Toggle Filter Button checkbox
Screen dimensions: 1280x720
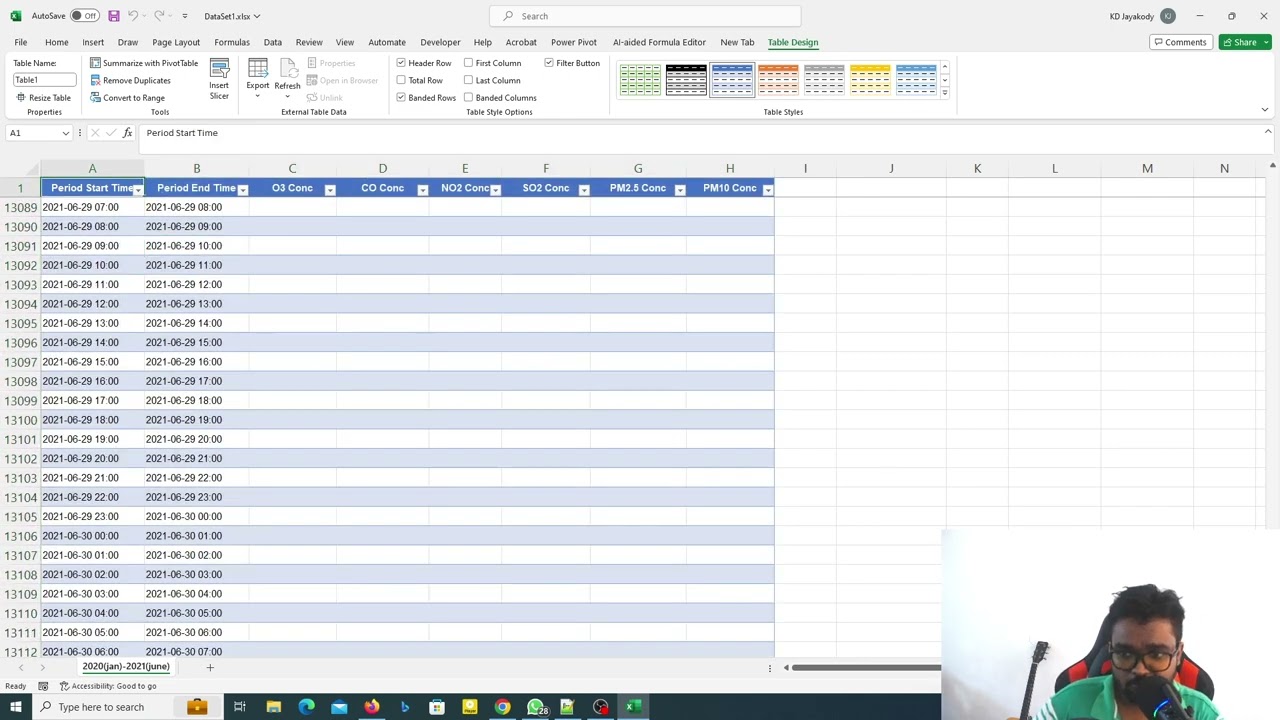pyautogui.click(x=549, y=63)
